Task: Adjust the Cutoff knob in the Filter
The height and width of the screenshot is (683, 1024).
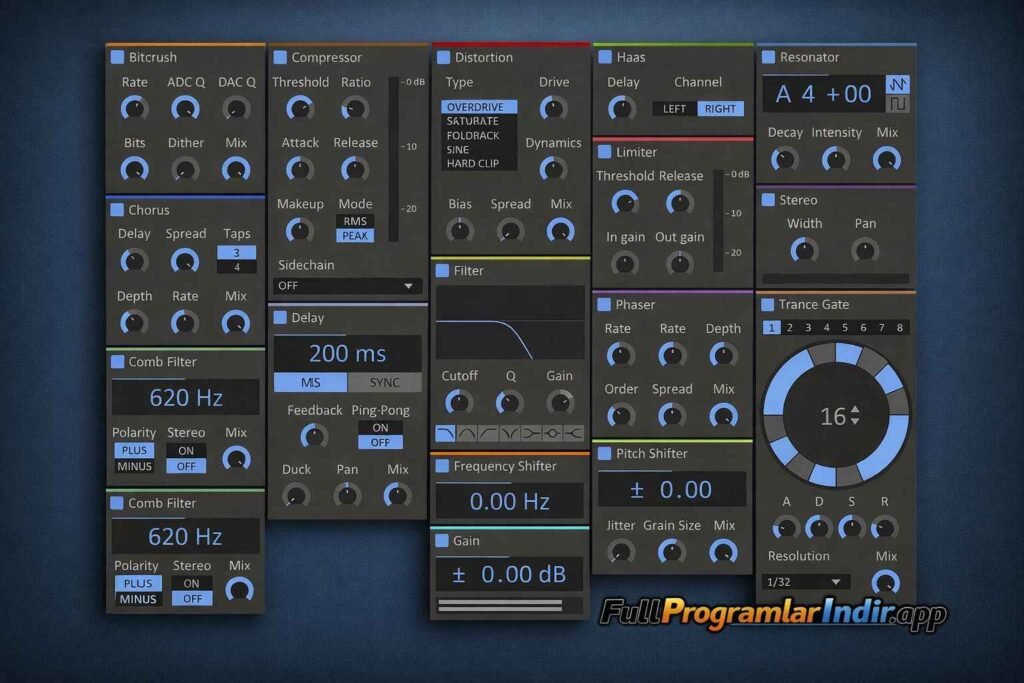Action: (459, 402)
